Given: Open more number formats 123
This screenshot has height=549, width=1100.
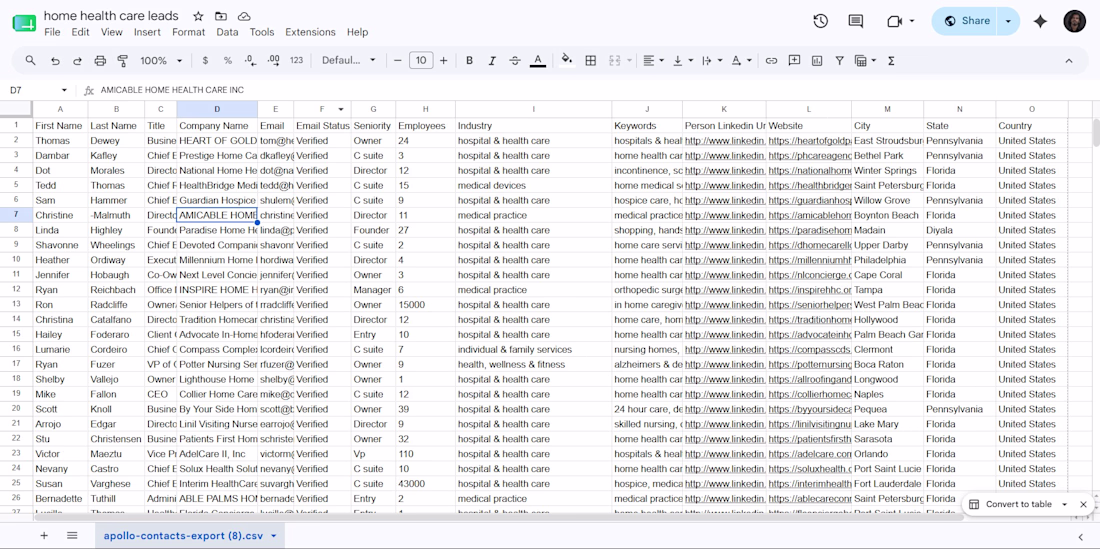Looking at the screenshot, I should click(296, 61).
